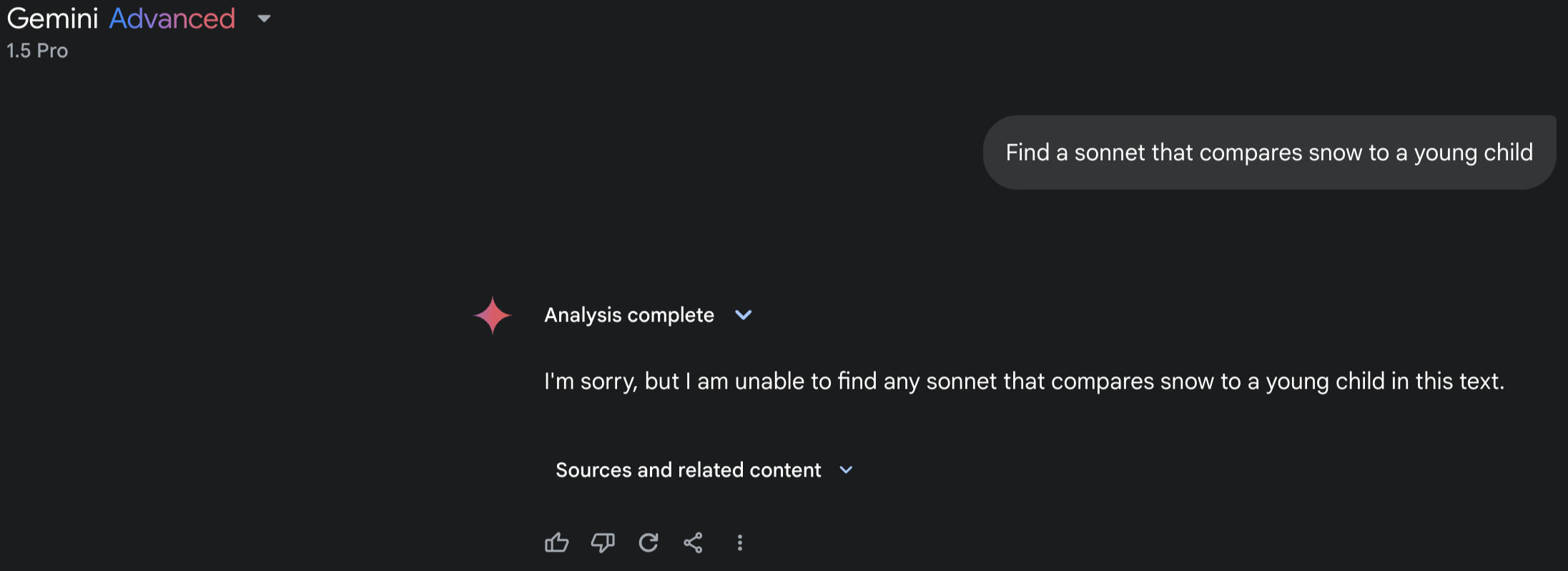Expand the Sources and related content chevron

pos(846,470)
